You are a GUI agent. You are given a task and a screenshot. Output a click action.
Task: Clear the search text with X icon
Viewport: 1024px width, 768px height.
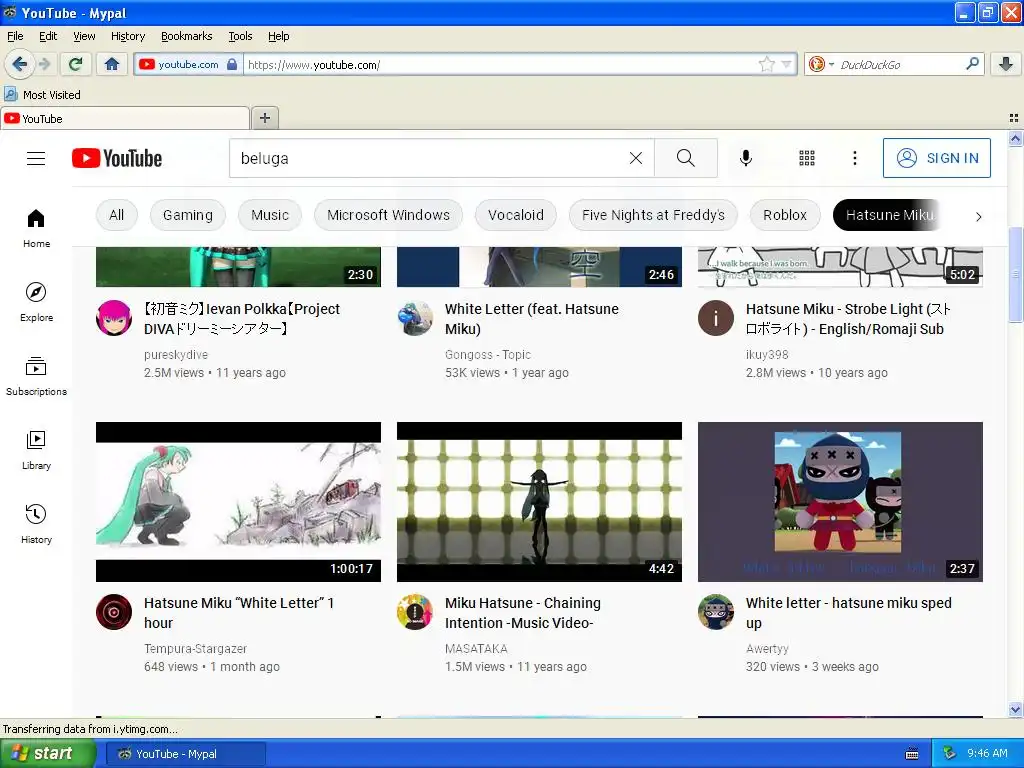coord(635,158)
